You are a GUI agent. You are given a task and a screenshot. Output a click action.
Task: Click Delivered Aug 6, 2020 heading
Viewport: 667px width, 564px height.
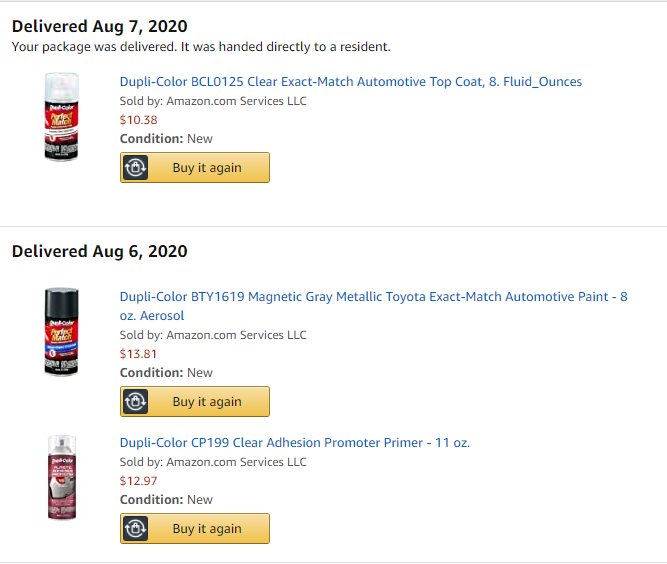click(x=100, y=251)
